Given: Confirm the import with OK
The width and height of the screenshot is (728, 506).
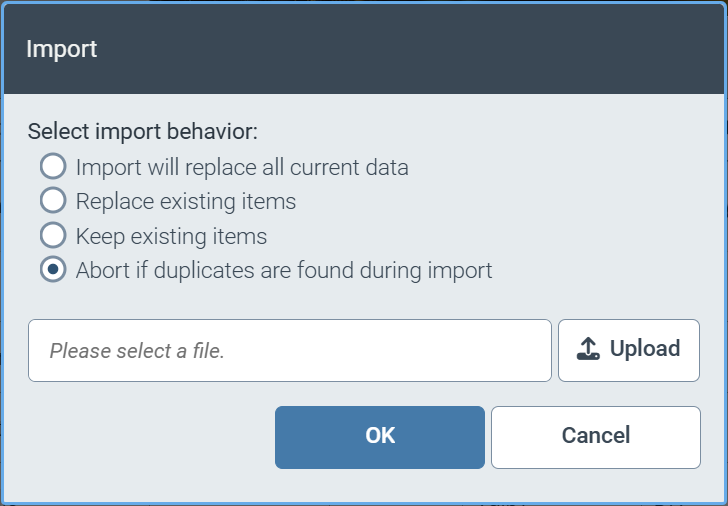Looking at the screenshot, I should [x=380, y=436].
